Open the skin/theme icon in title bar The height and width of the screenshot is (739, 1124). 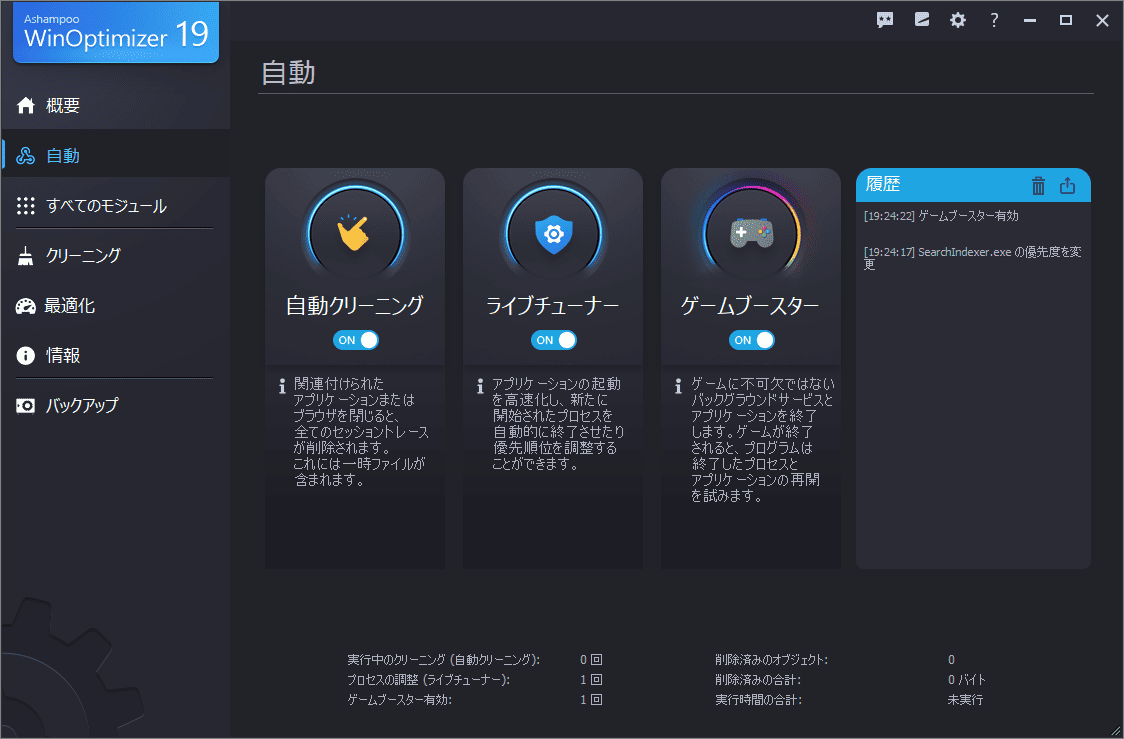pos(922,19)
